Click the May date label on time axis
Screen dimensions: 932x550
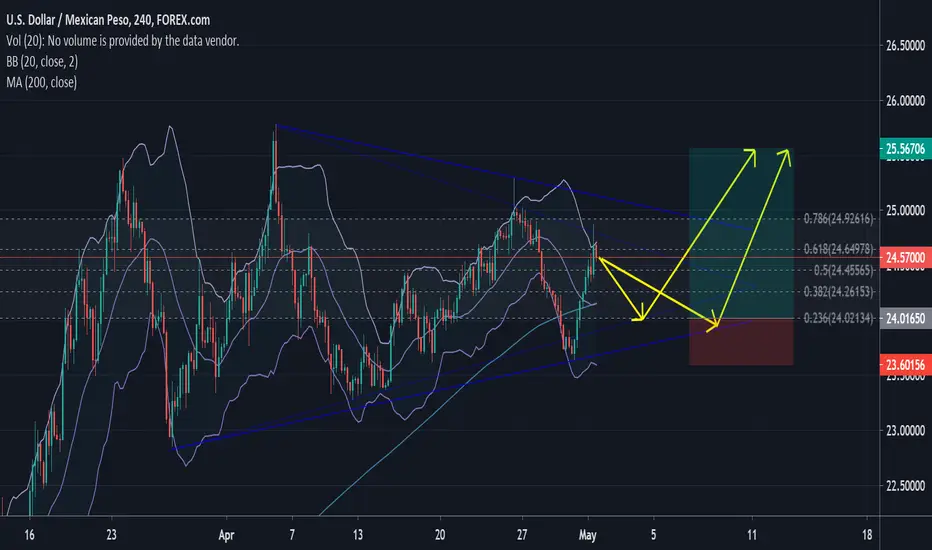coord(587,535)
